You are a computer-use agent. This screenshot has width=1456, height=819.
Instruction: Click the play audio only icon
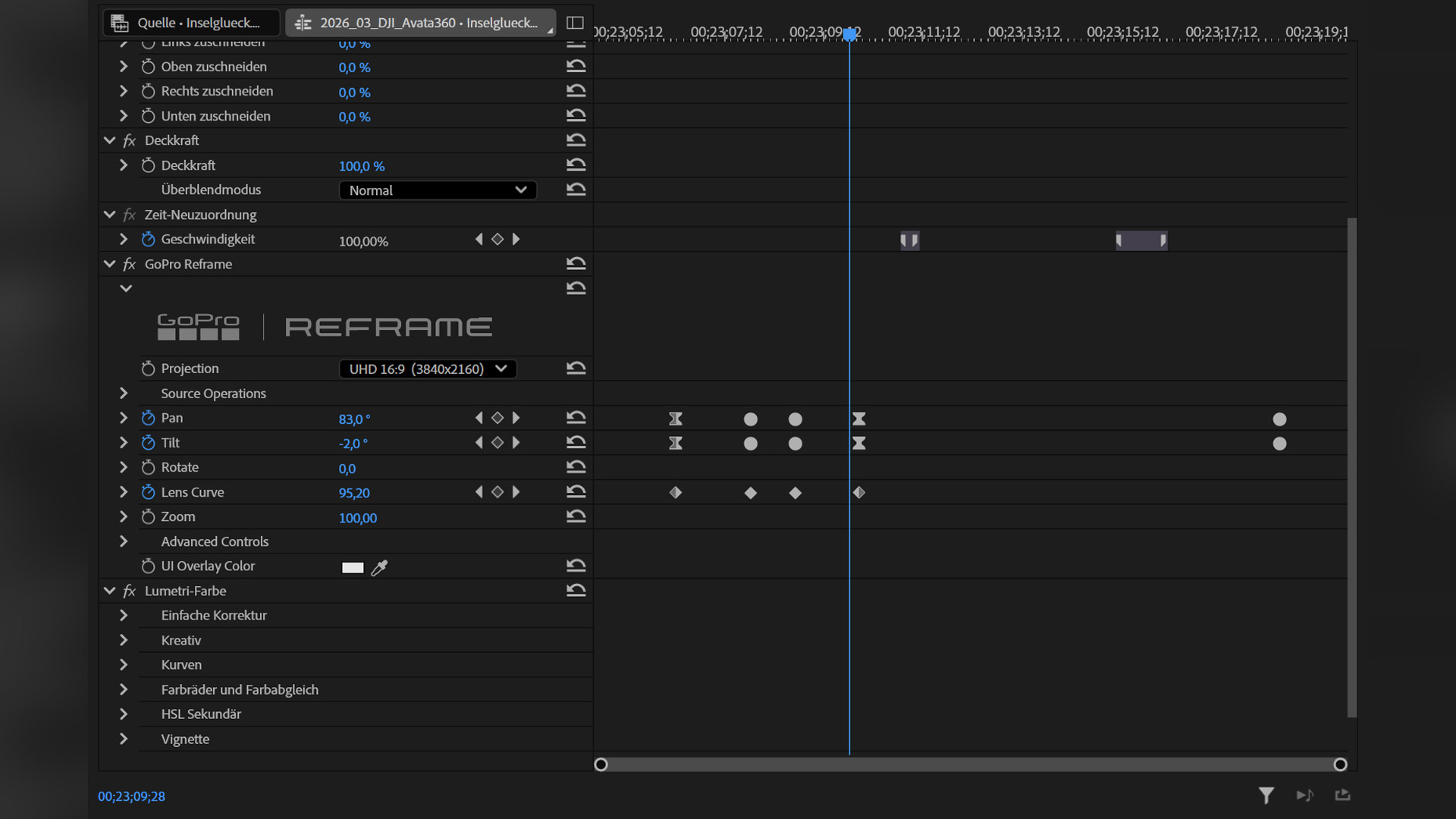(x=1304, y=795)
